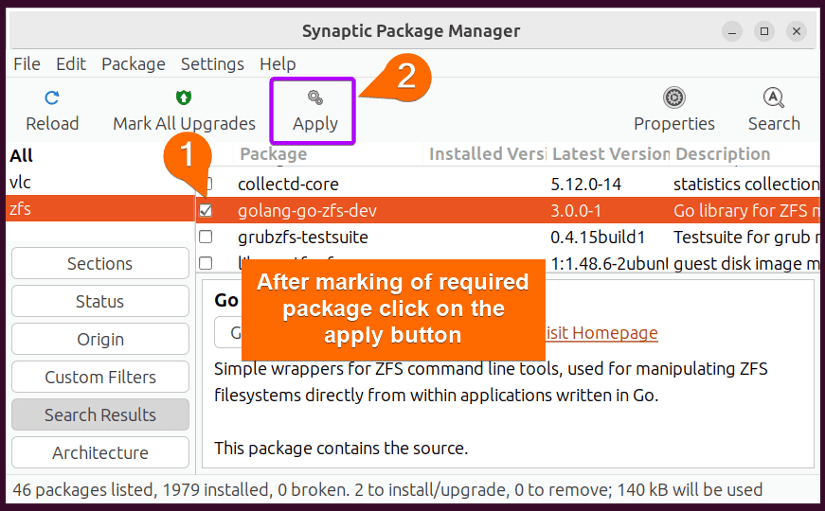Screen dimensions: 825x511
Task: Open the File menu
Action: pos(27,64)
